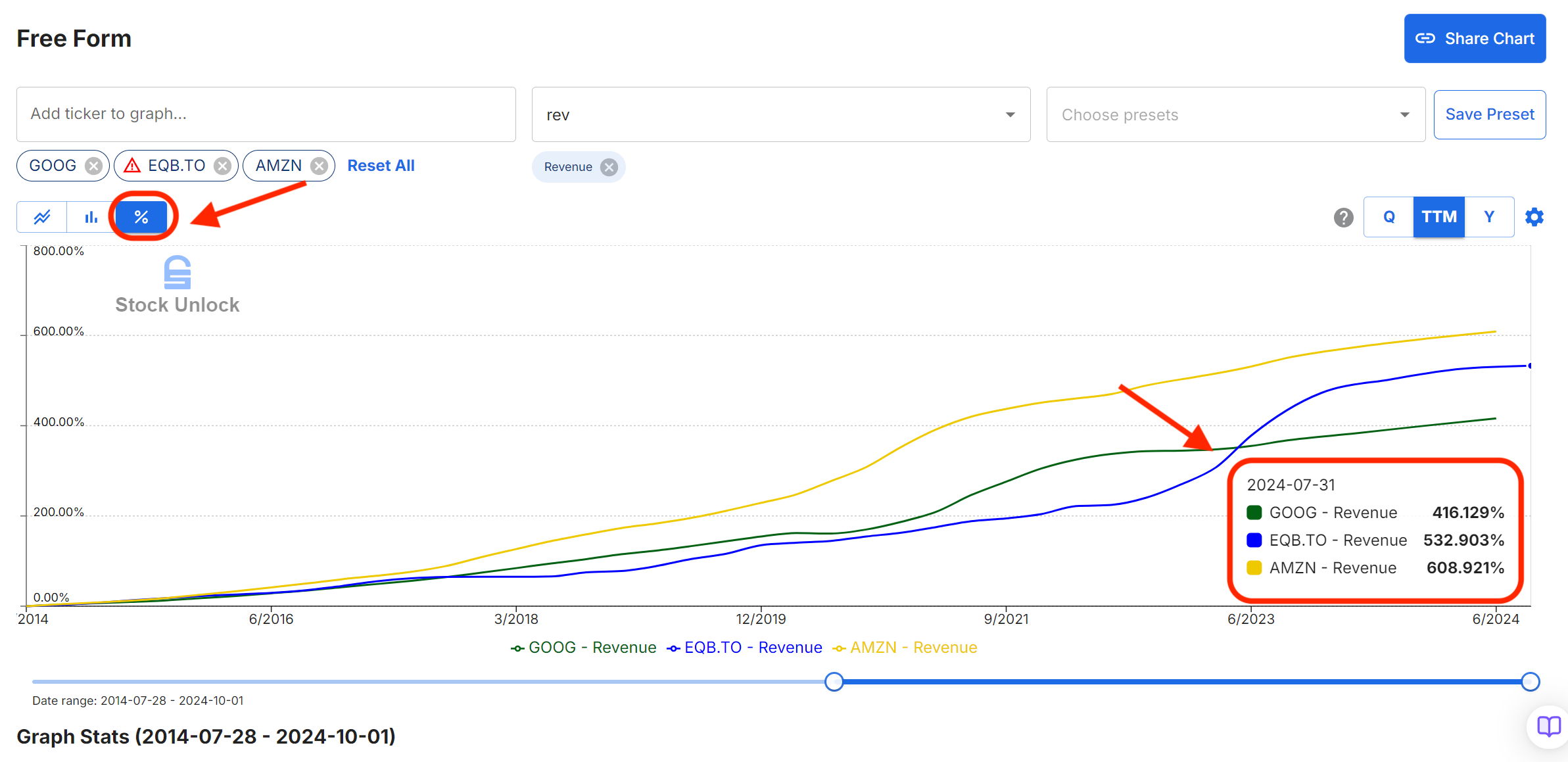Toggle GOOG - Revenue legend series
Image resolution: width=1568 pixels, height=762 pixels.
(x=584, y=648)
